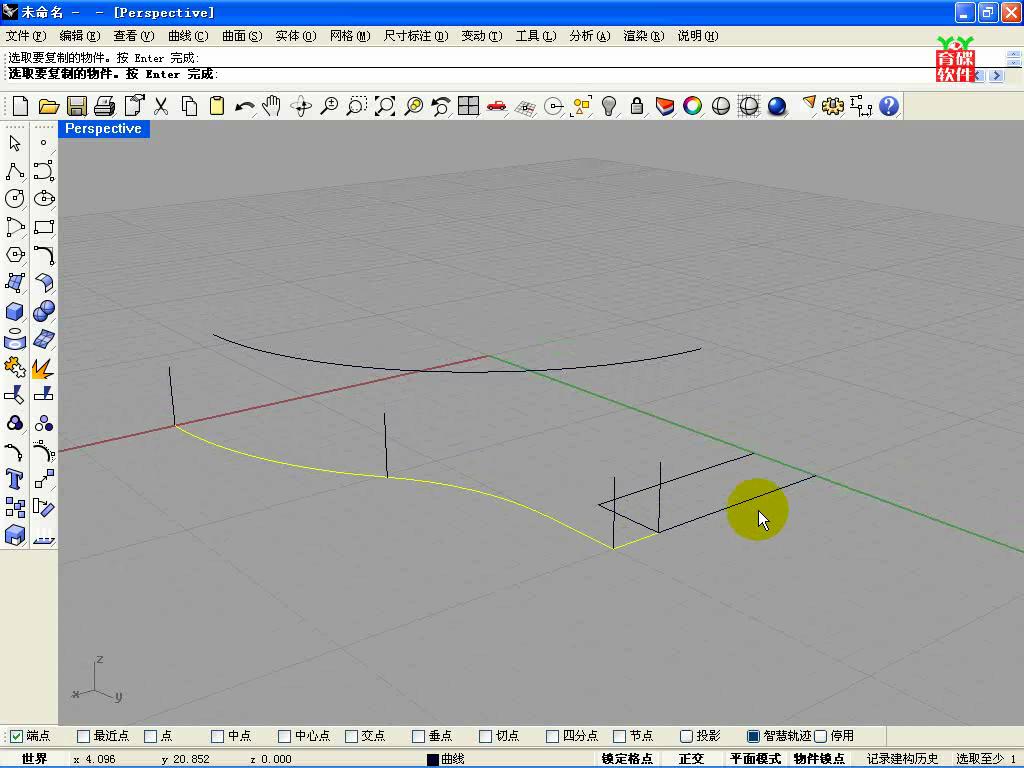Click the Undo arrow icon
Image resolution: width=1024 pixels, height=768 pixels.
245,106
